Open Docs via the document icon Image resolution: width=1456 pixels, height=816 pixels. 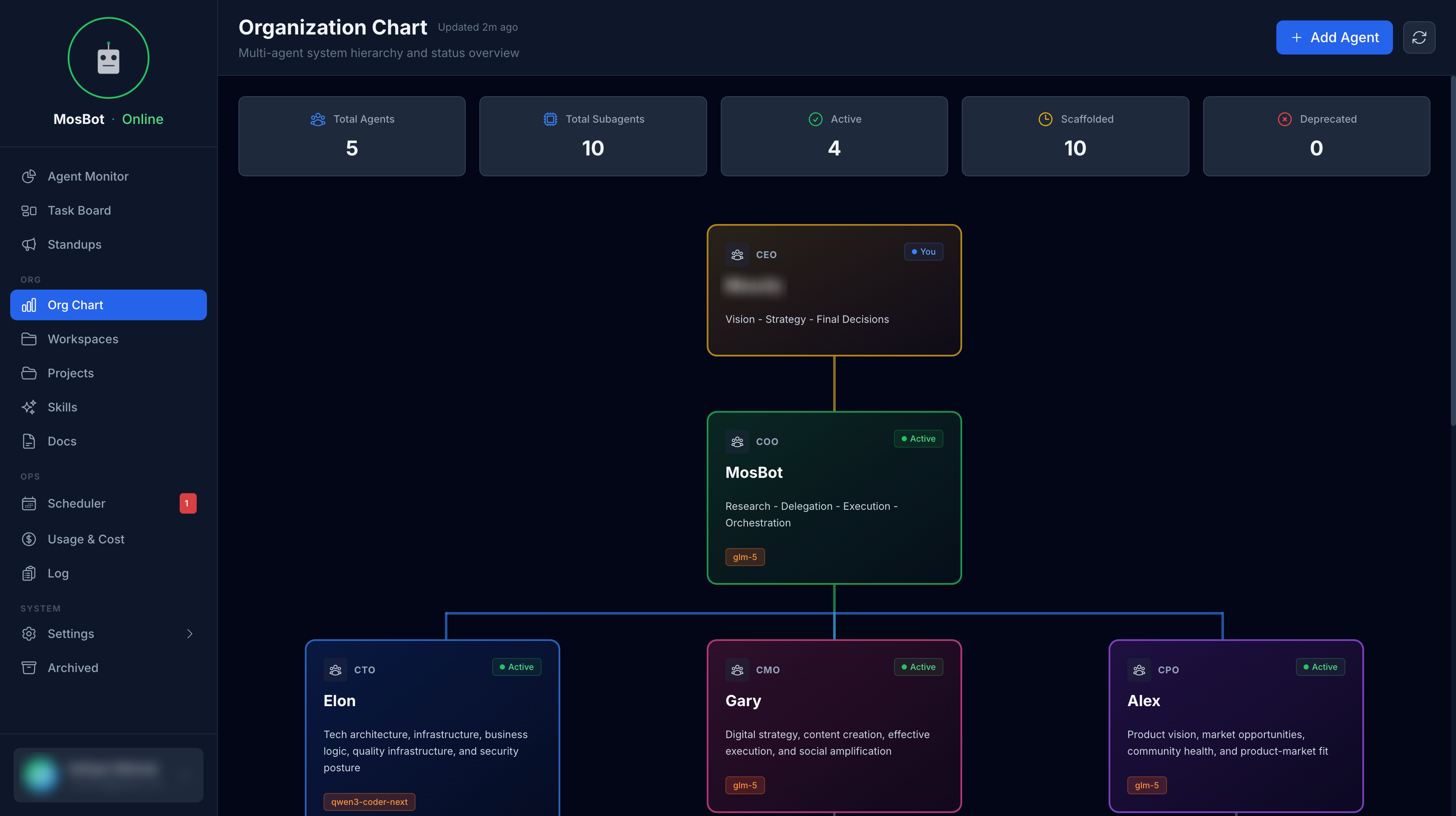click(29, 441)
